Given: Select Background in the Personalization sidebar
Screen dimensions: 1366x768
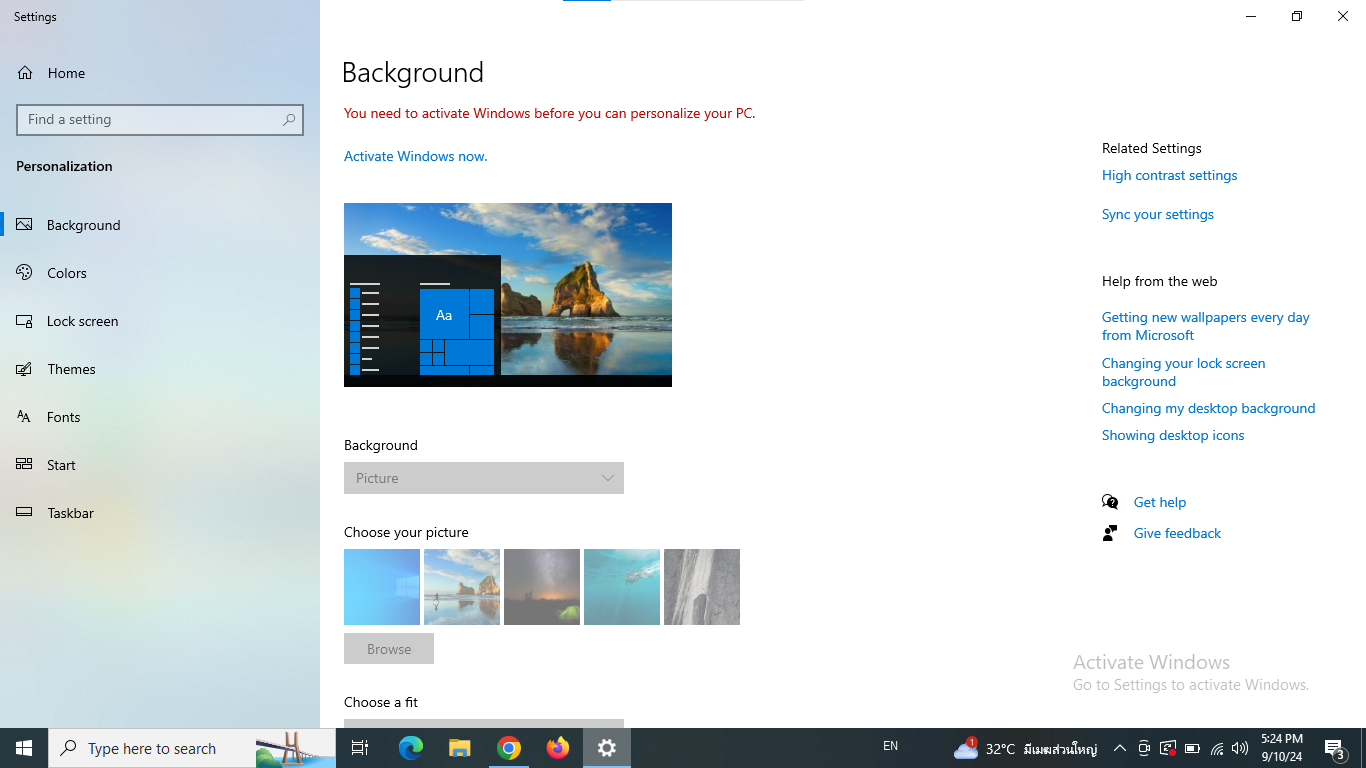Looking at the screenshot, I should [x=160, y=225].
